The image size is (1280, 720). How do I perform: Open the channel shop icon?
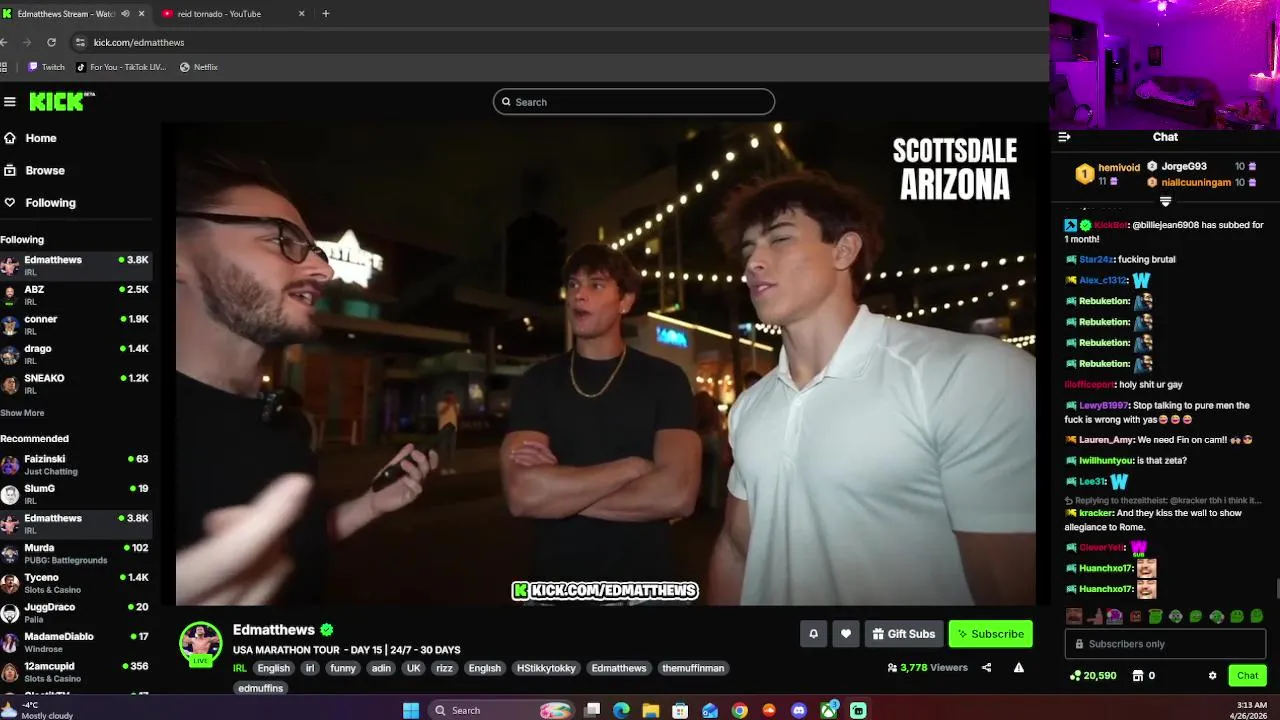point(1137,676)
